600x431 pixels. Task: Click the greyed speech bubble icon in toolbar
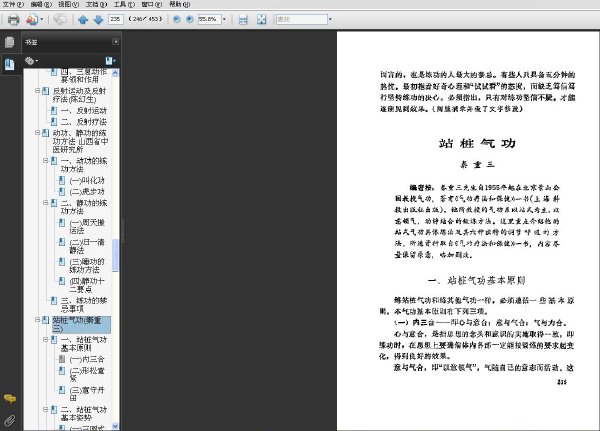point(60,19)
